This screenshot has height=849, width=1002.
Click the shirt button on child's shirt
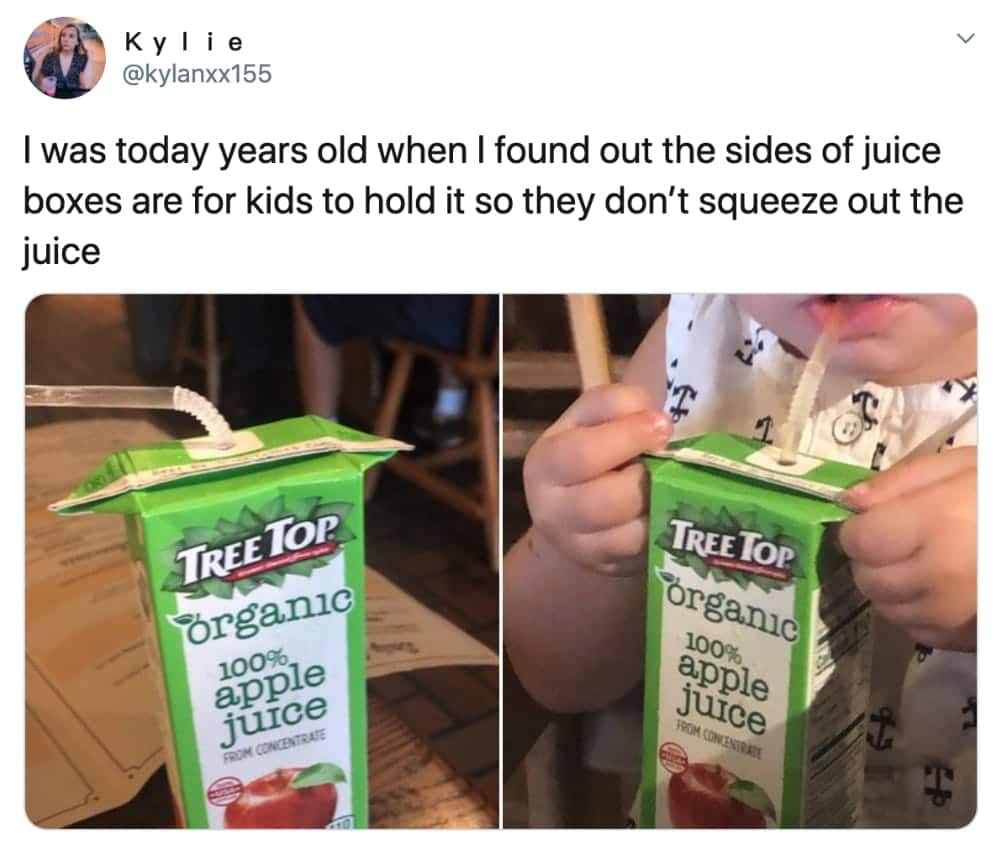coord(848,429)
